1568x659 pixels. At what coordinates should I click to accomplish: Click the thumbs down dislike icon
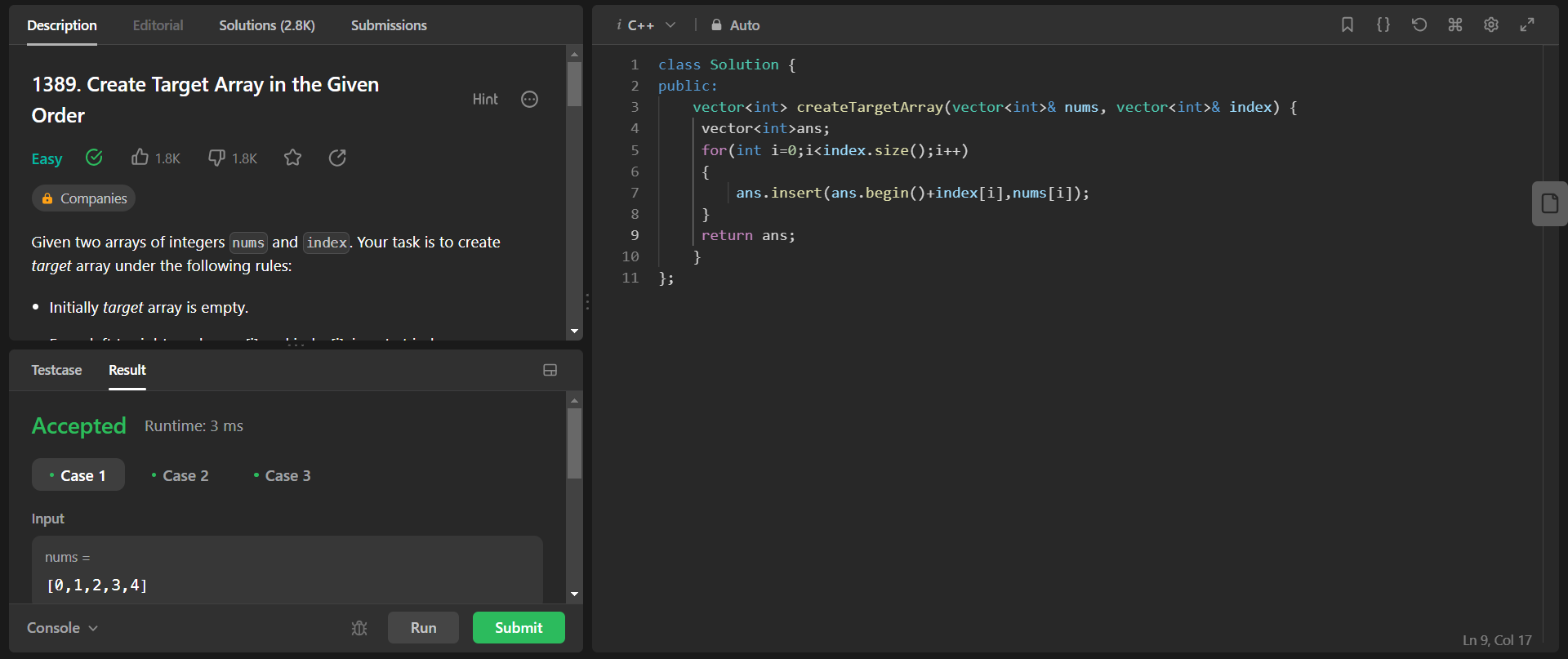click(216, 157)
